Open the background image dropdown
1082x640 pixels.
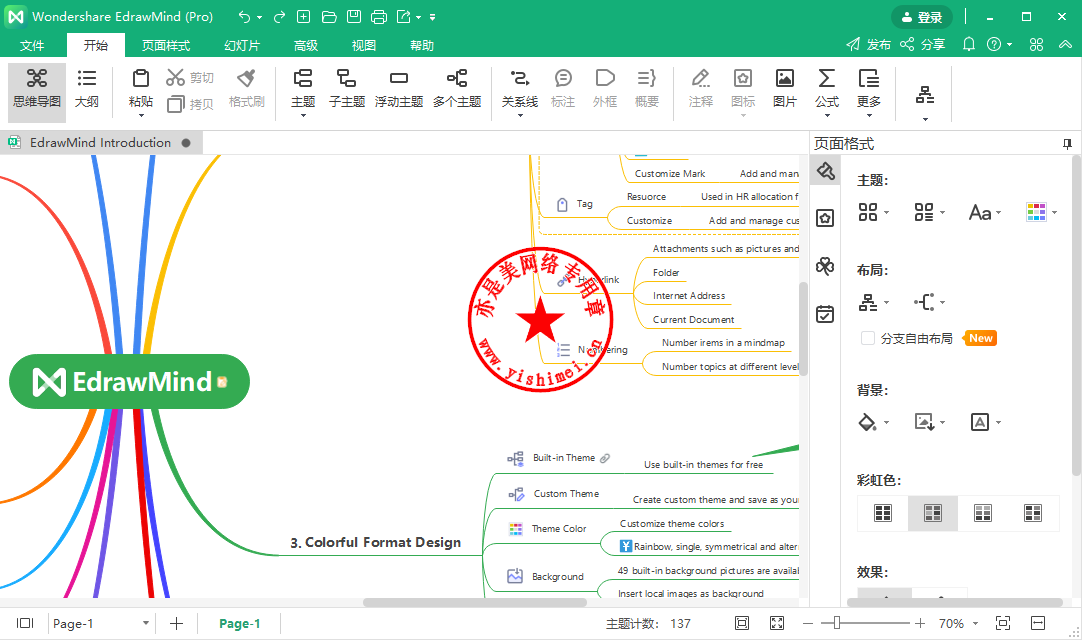929,422
